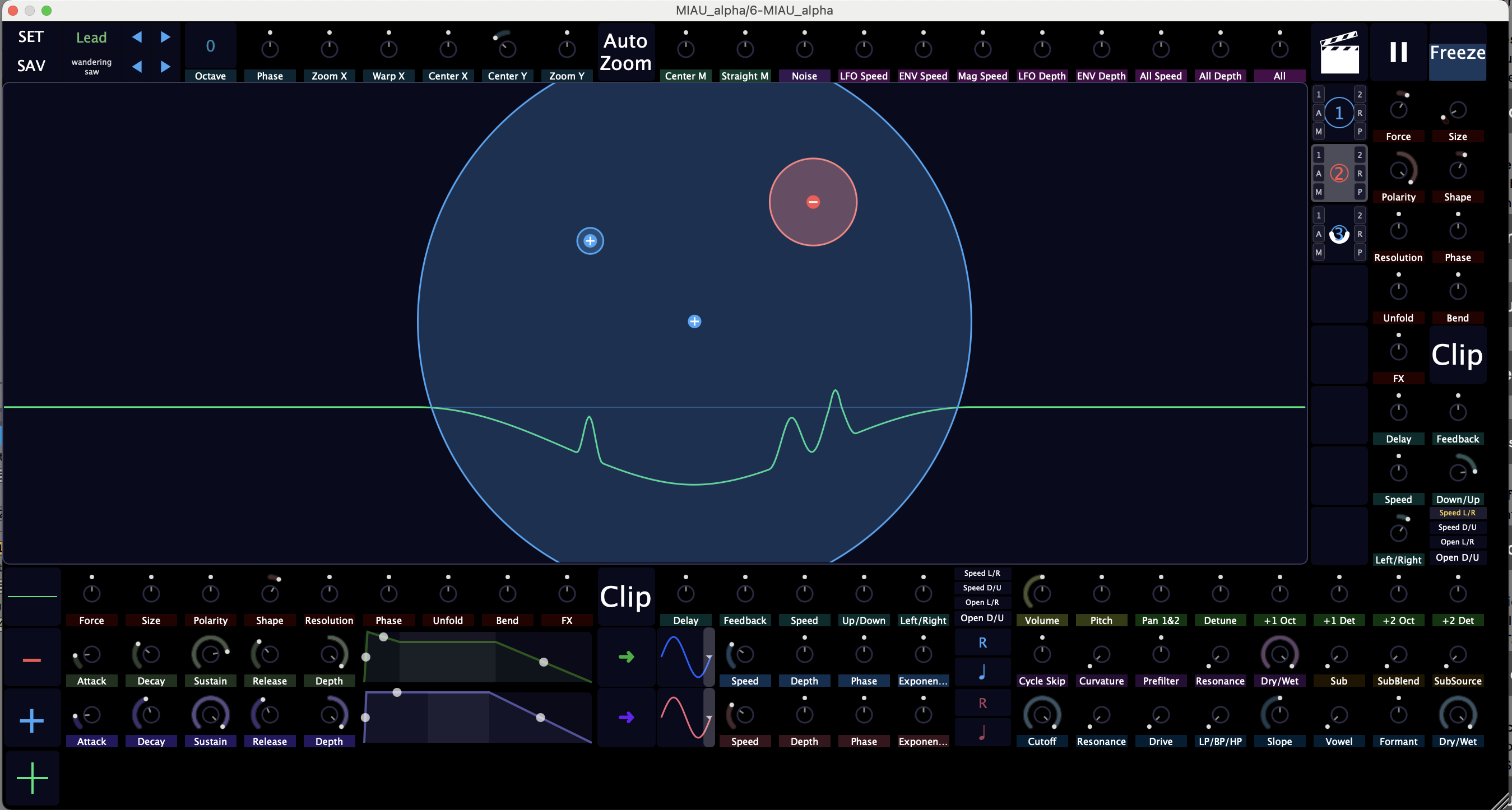Select magnet slot 3 in the right panel
The width and height of the screenshot is (1512, 810).
coord(1339,234)
